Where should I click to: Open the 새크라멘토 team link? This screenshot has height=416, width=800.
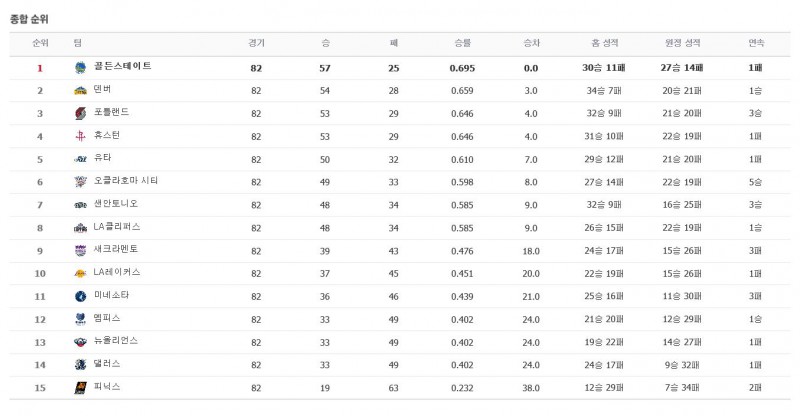pyautogui.click(x=115, y=249)
